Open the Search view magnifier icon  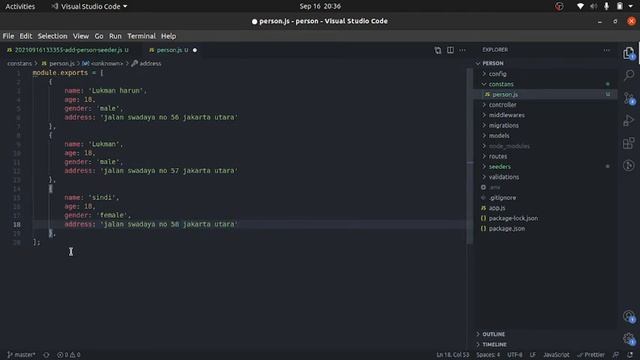coord(629,75)
